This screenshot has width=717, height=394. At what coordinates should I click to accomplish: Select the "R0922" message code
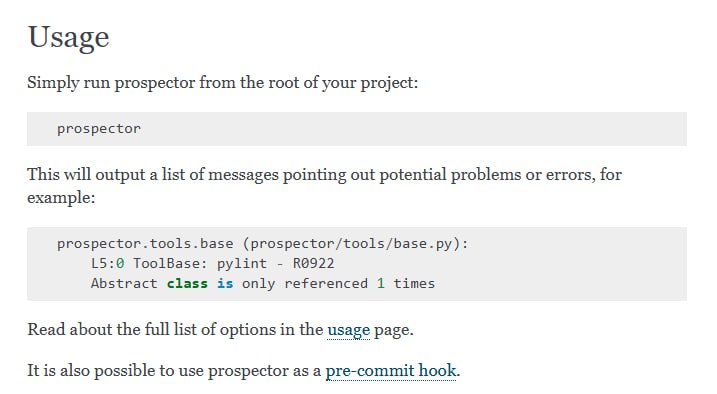point(314,263)
